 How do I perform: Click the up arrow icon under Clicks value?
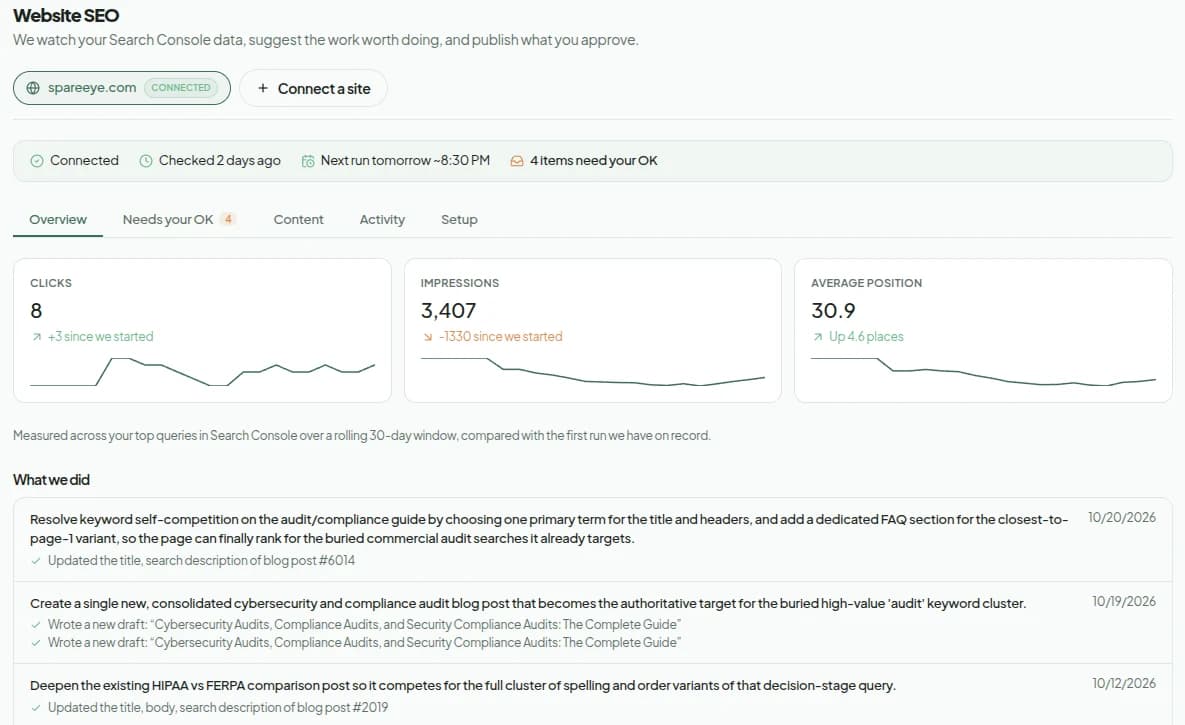[x=36, y=337]
